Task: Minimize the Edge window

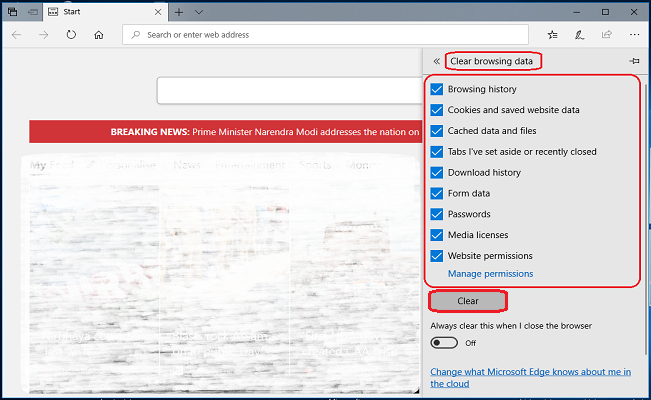Action: 576,12
